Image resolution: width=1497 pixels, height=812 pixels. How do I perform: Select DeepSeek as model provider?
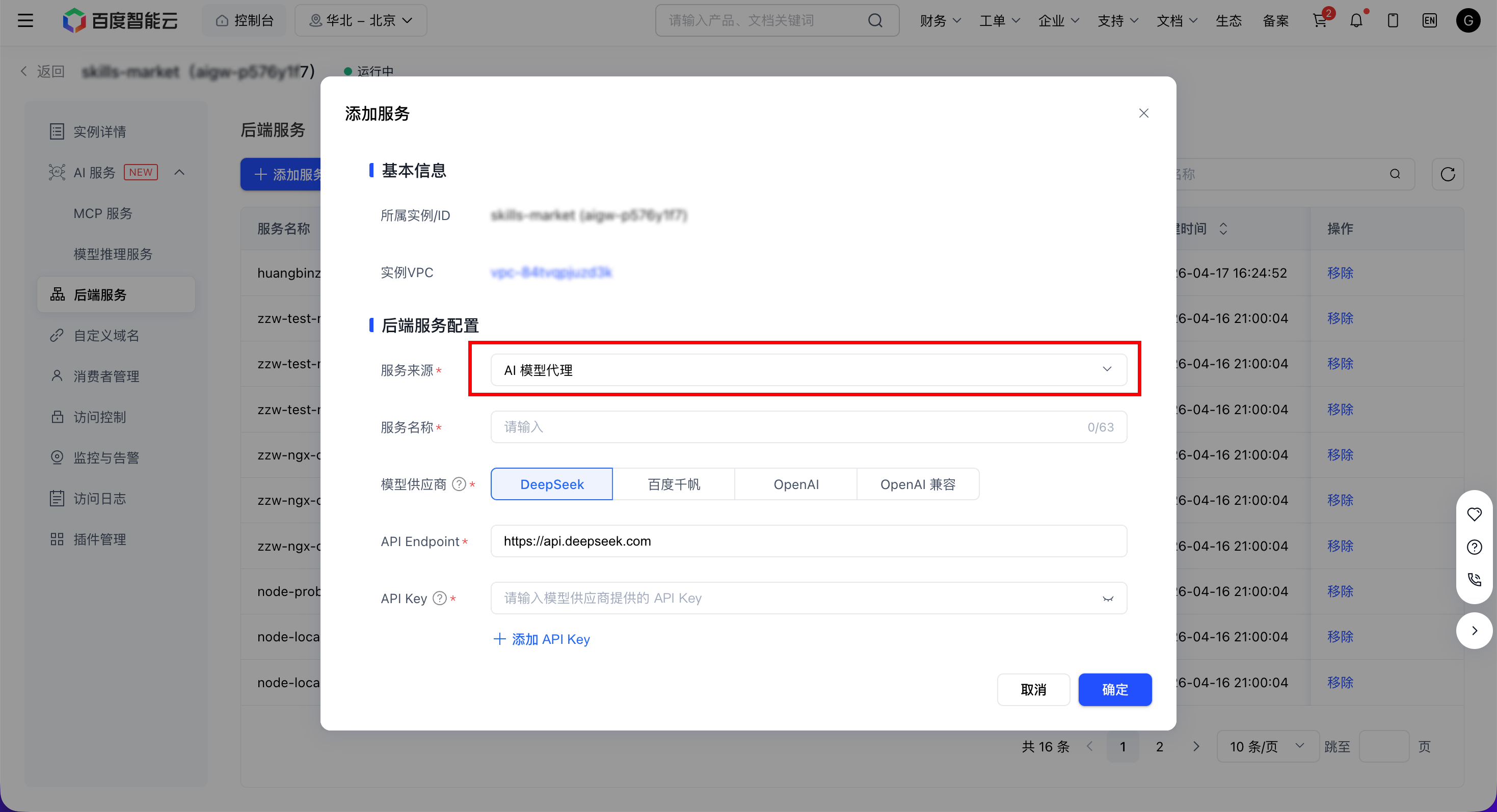click(x=551, y=484)
